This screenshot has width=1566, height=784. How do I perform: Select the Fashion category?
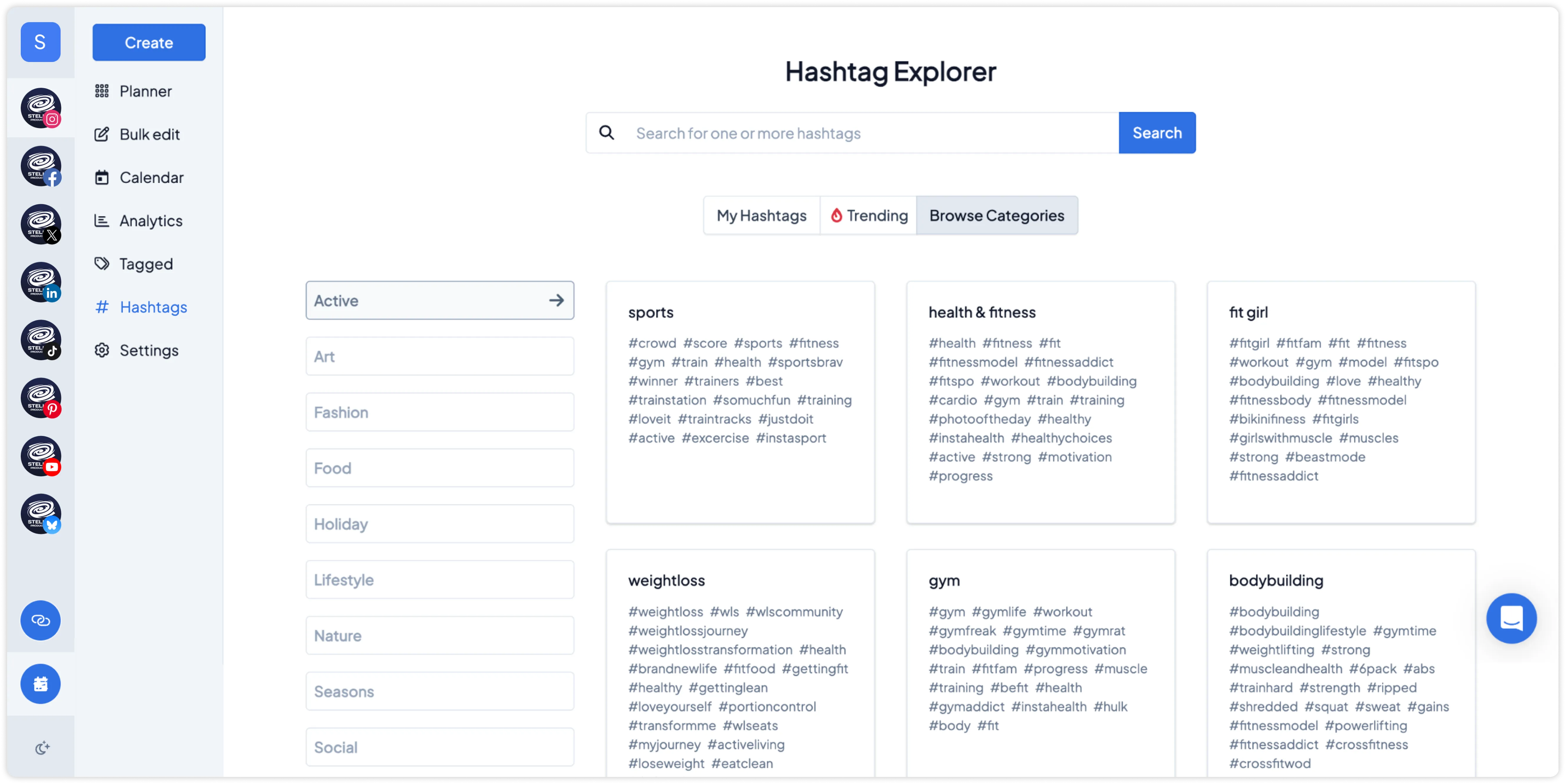pyautogui.click(x=440, y=412)
